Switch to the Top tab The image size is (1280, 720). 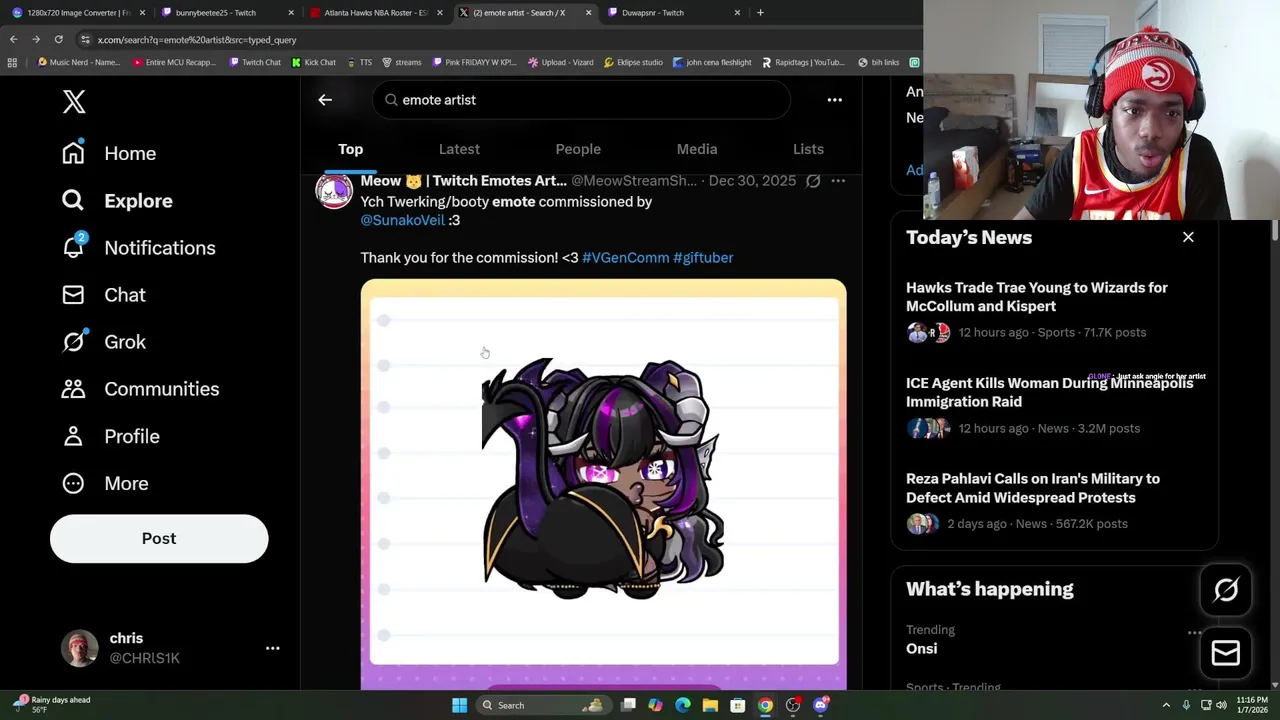pos(350,149)
